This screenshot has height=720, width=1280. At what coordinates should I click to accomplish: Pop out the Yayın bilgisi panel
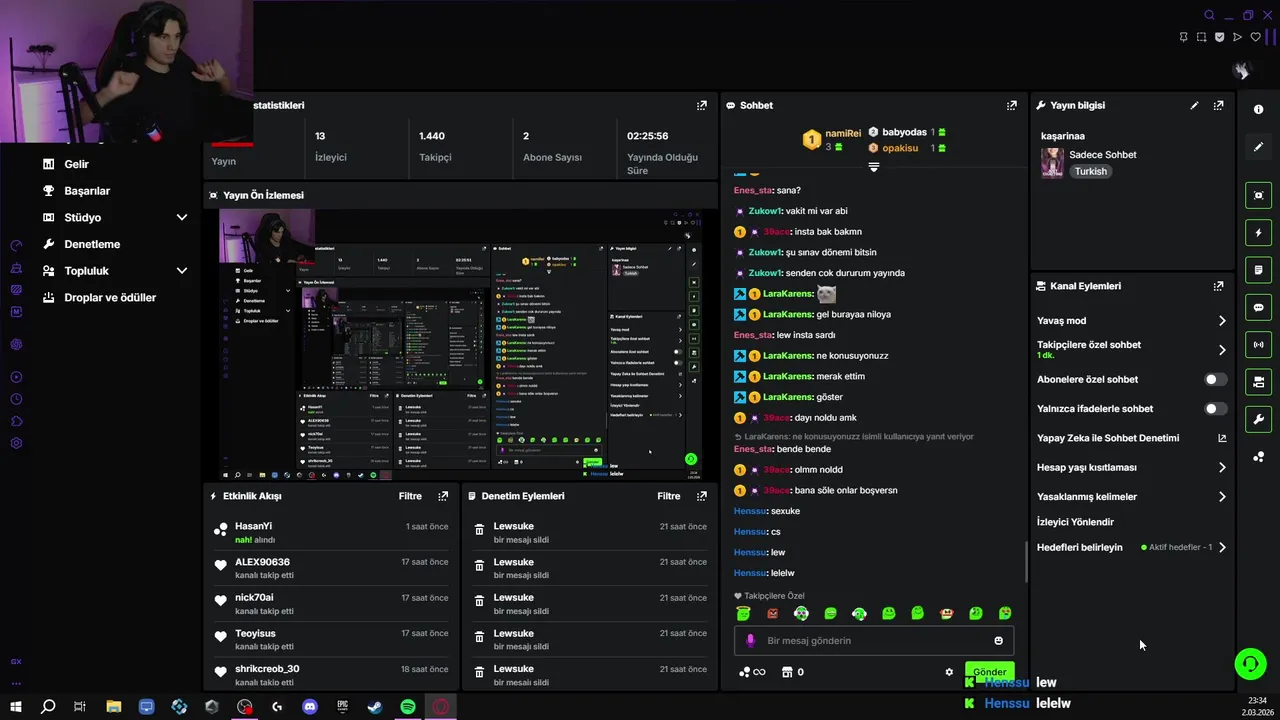[1218, 105]
